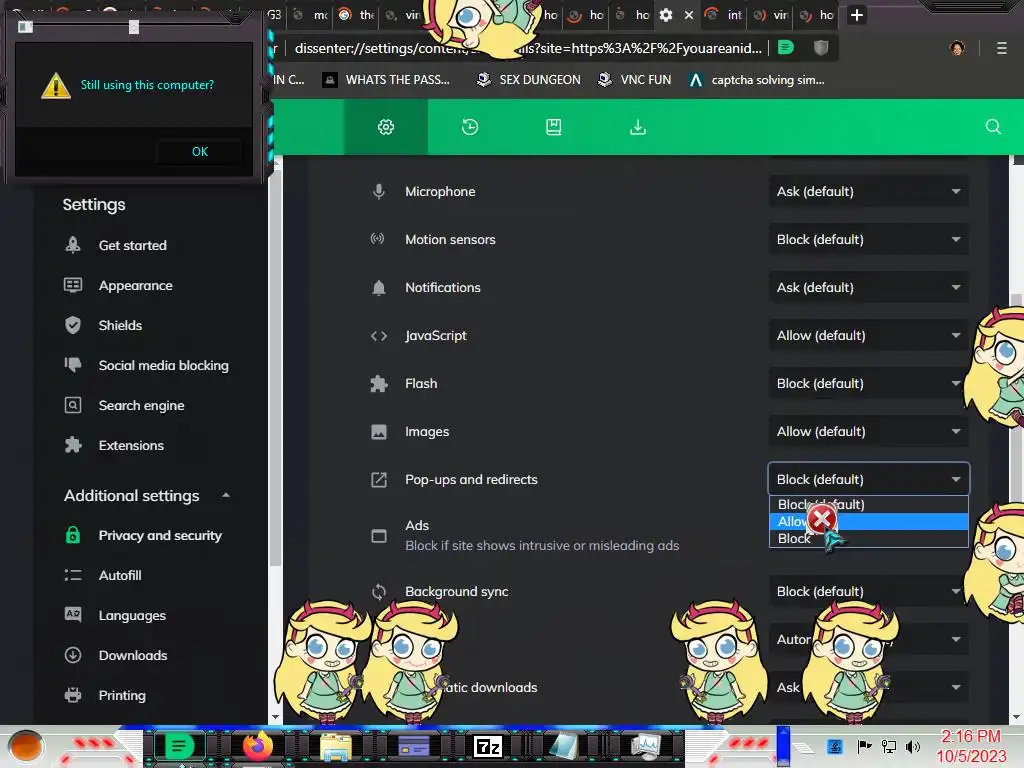
Task: Select Allow in the pop-ups dropdown list
Action: 869,521
